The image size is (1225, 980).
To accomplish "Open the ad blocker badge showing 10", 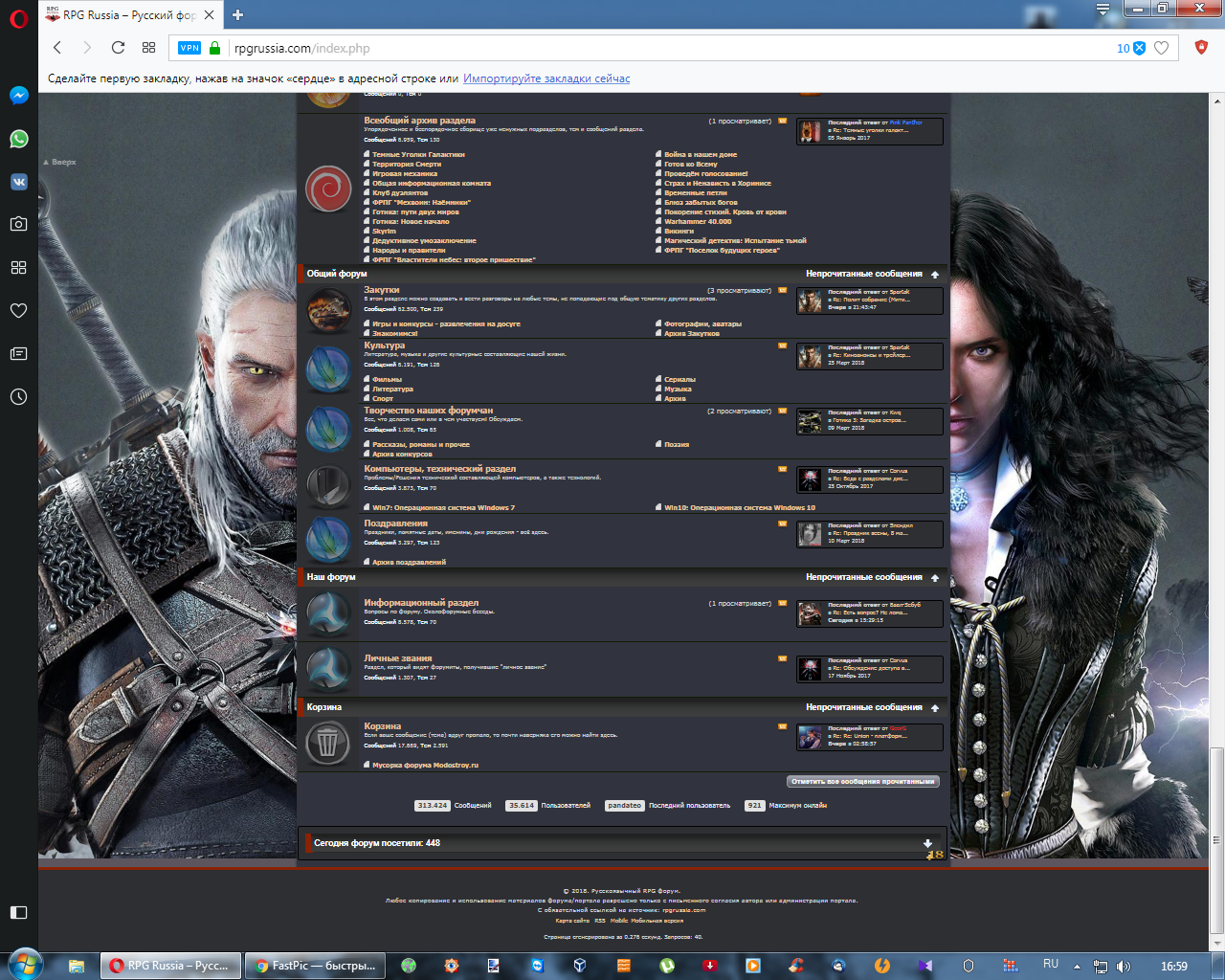I will point(1131,48).
